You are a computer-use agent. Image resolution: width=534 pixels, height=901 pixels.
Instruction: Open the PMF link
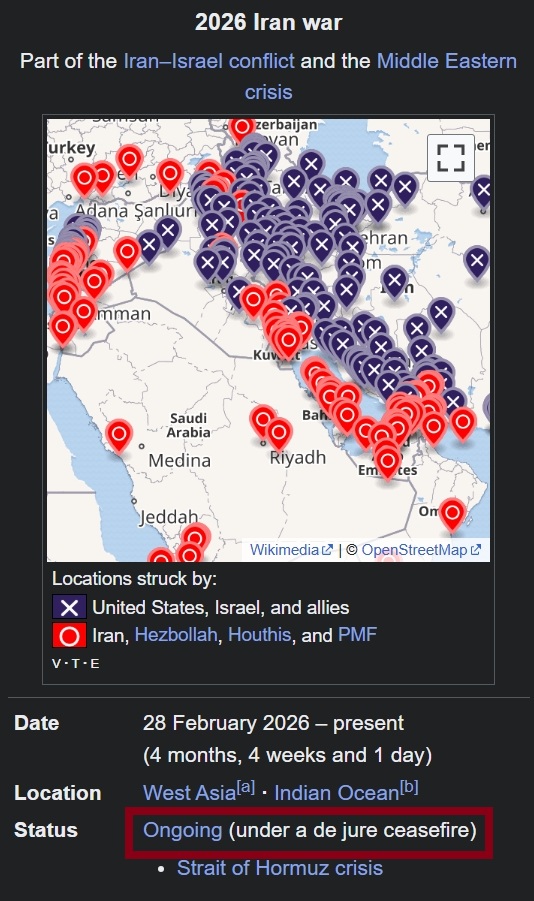tap(358, 635)
